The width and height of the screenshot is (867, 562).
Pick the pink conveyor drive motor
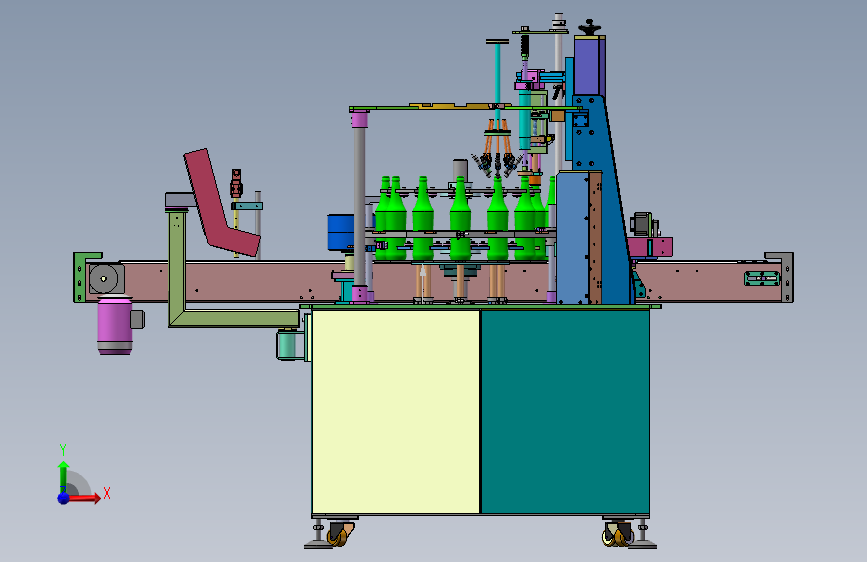pos(115,325)
